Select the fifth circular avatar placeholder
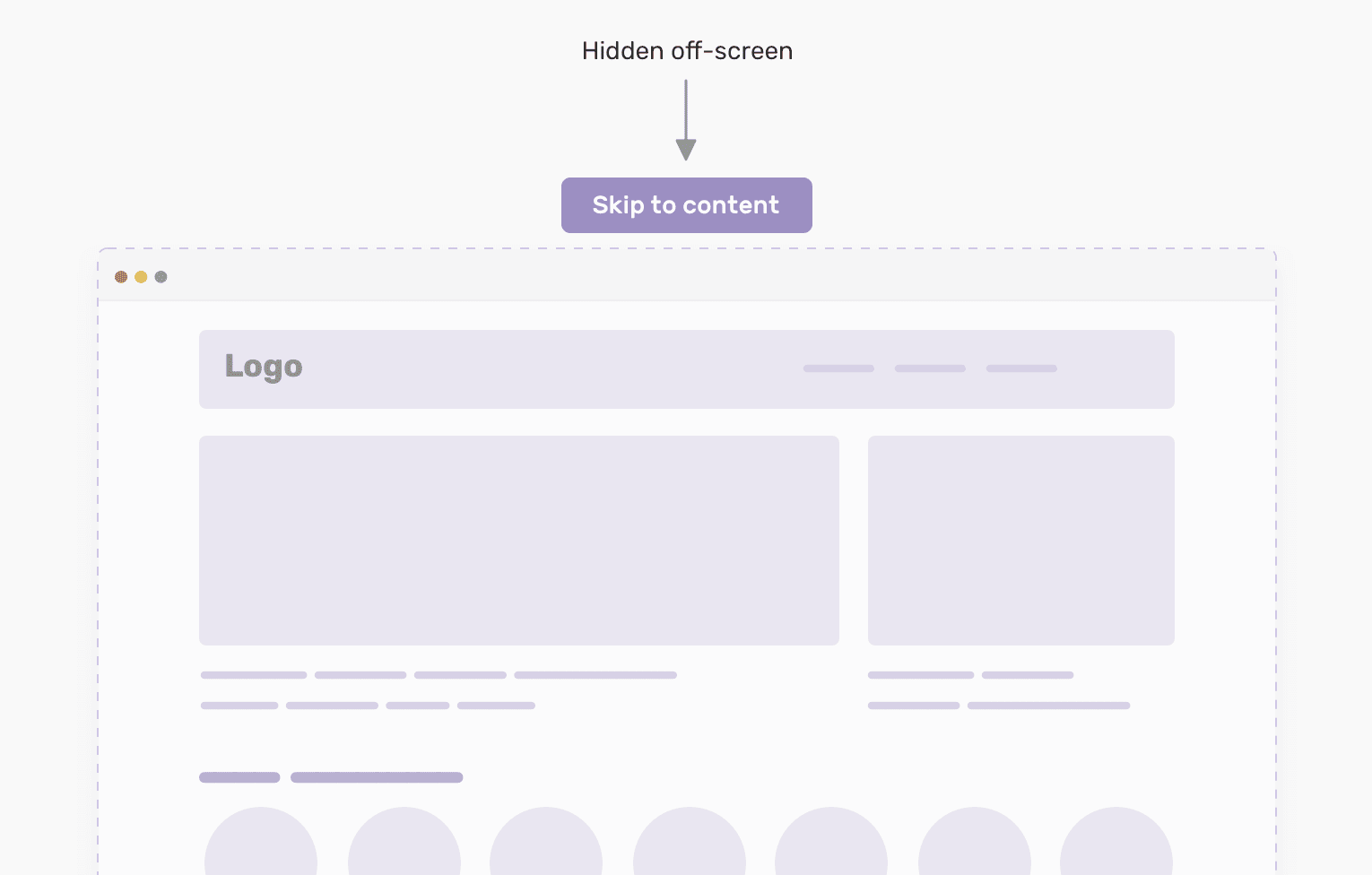Screen dimensions: 1372x875 point(831,843)
